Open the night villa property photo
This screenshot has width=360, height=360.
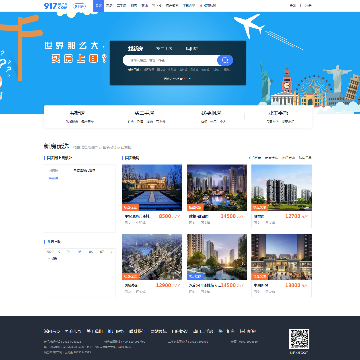pos(152,188)
